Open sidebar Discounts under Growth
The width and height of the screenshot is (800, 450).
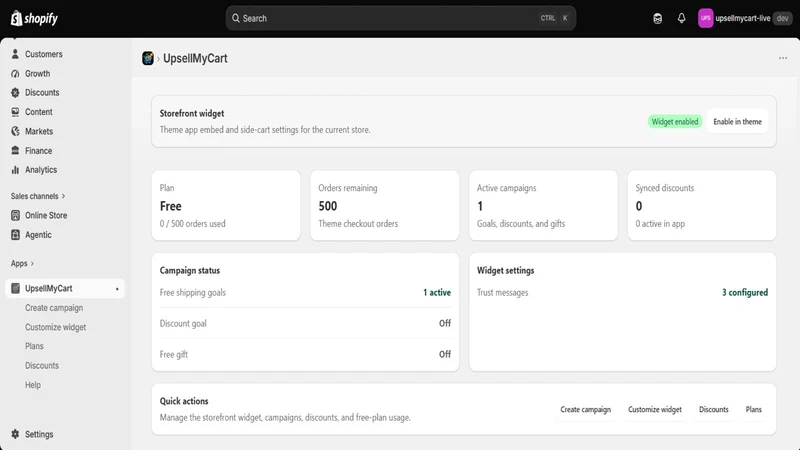coord(42,92)
